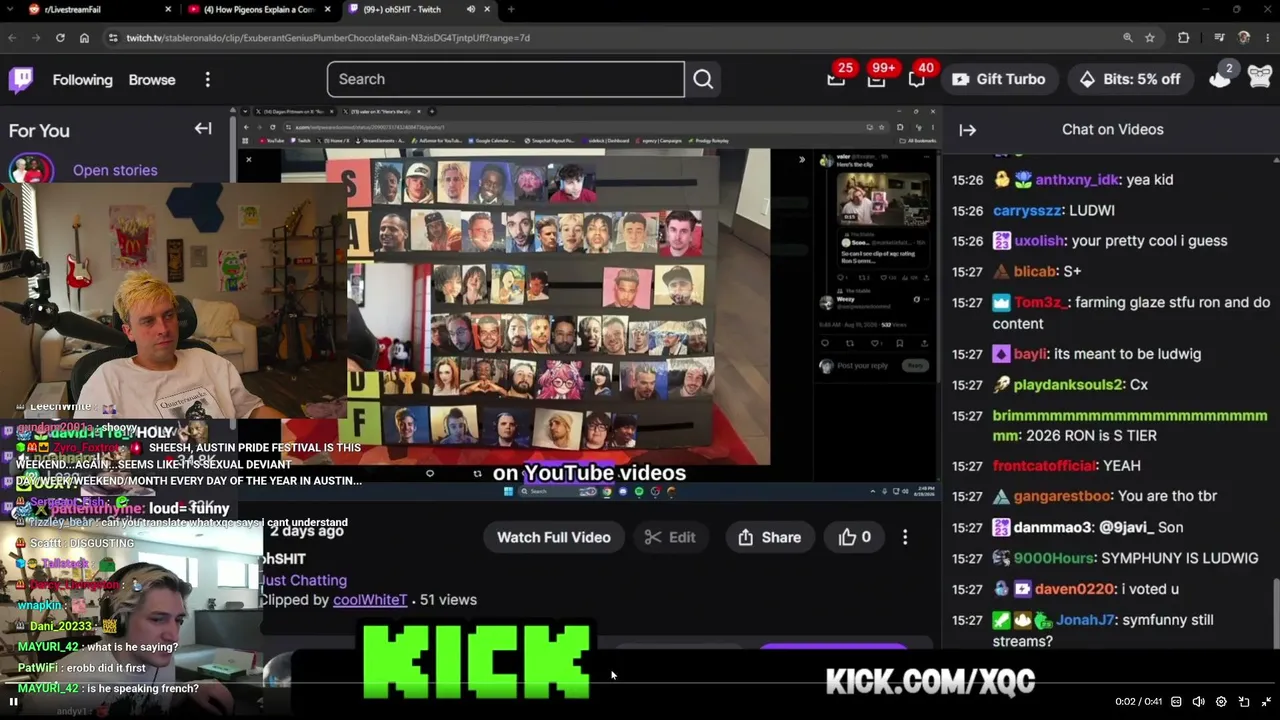Click the Edit clip button

pos(670,537)
